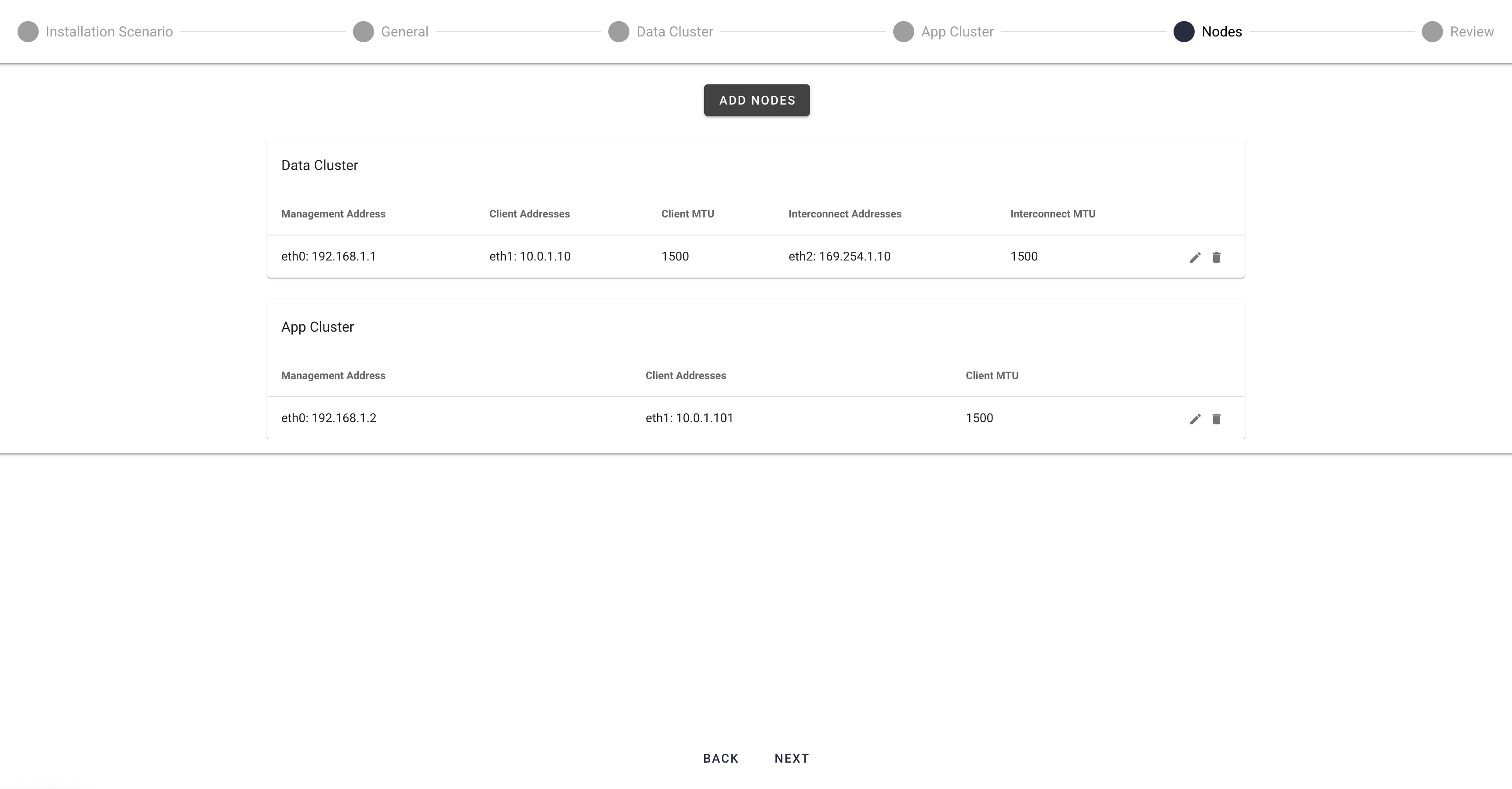Click Data Cluster Management Address column header
This screenshot has height=789, width=1512.
click(334, 214)
